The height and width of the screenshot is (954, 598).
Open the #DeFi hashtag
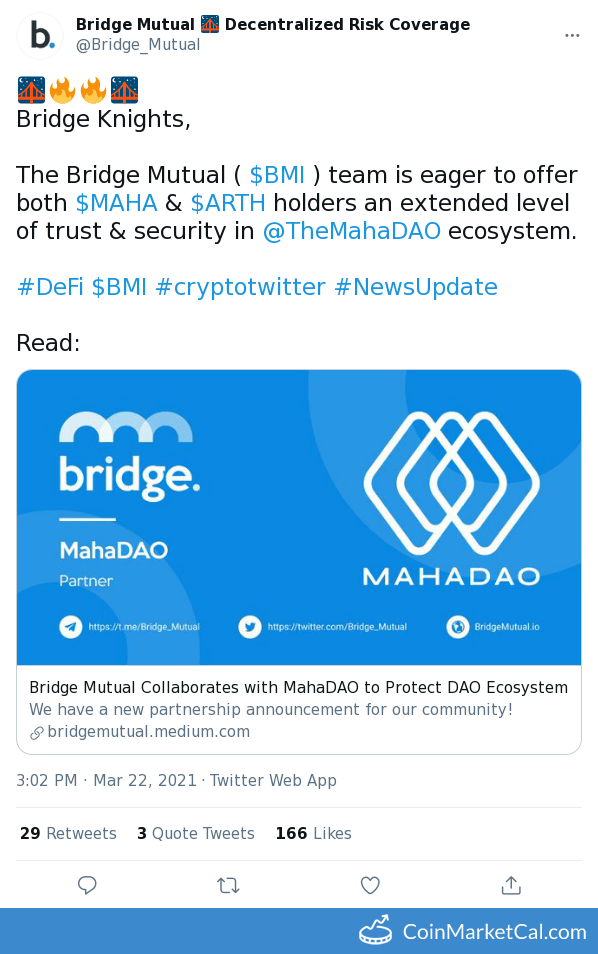pyautogui.click(x=50, y=287)
